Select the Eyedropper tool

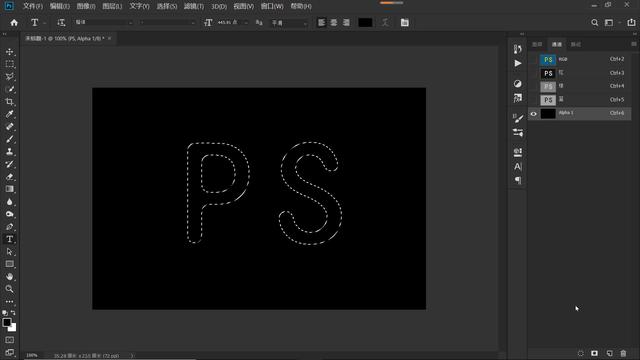tap(9, 114)
